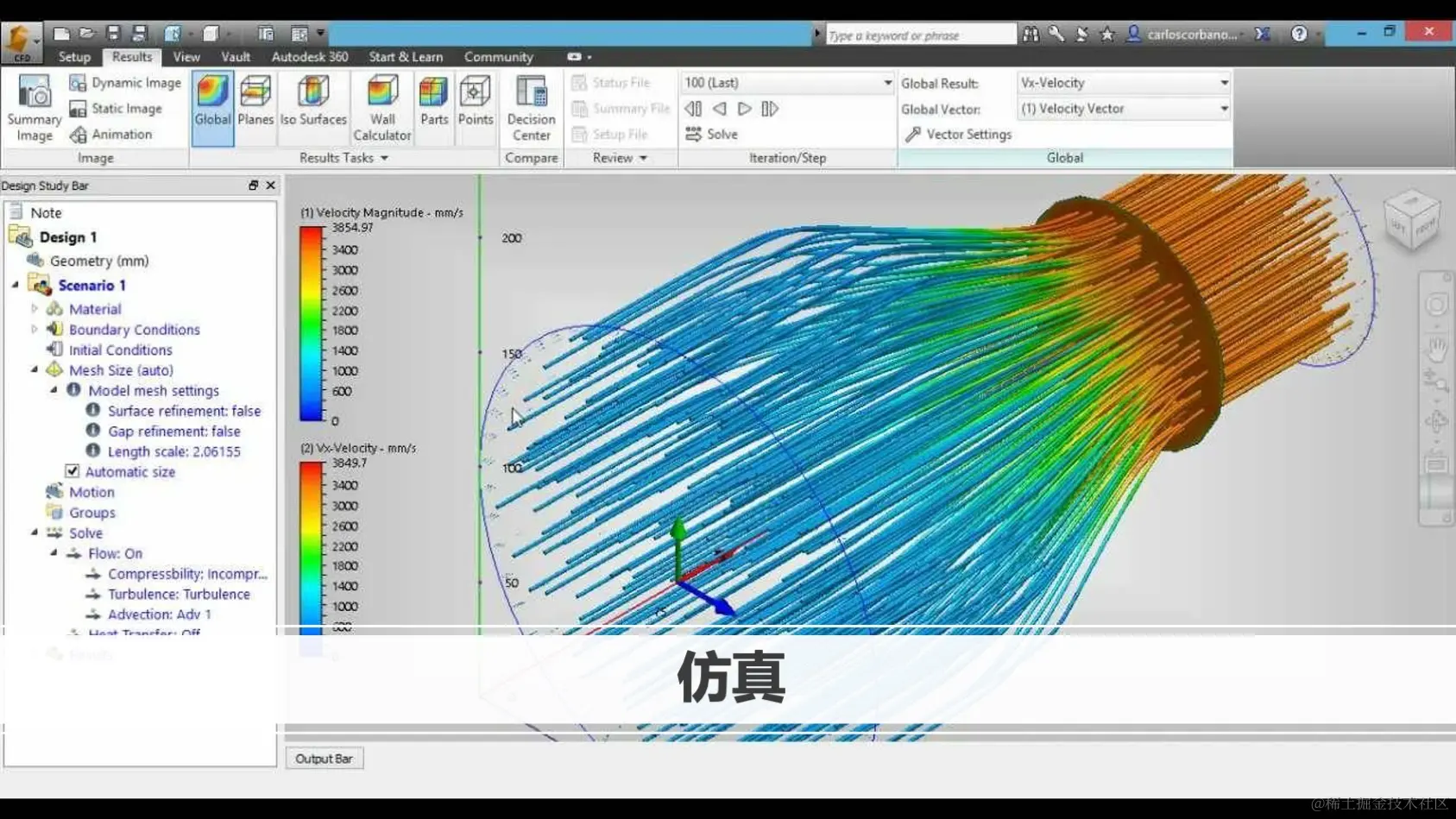The width and height of the screenshot is (1456, 819).
Task: Open the Vault ribbon tab
Action: click(236, 57)
